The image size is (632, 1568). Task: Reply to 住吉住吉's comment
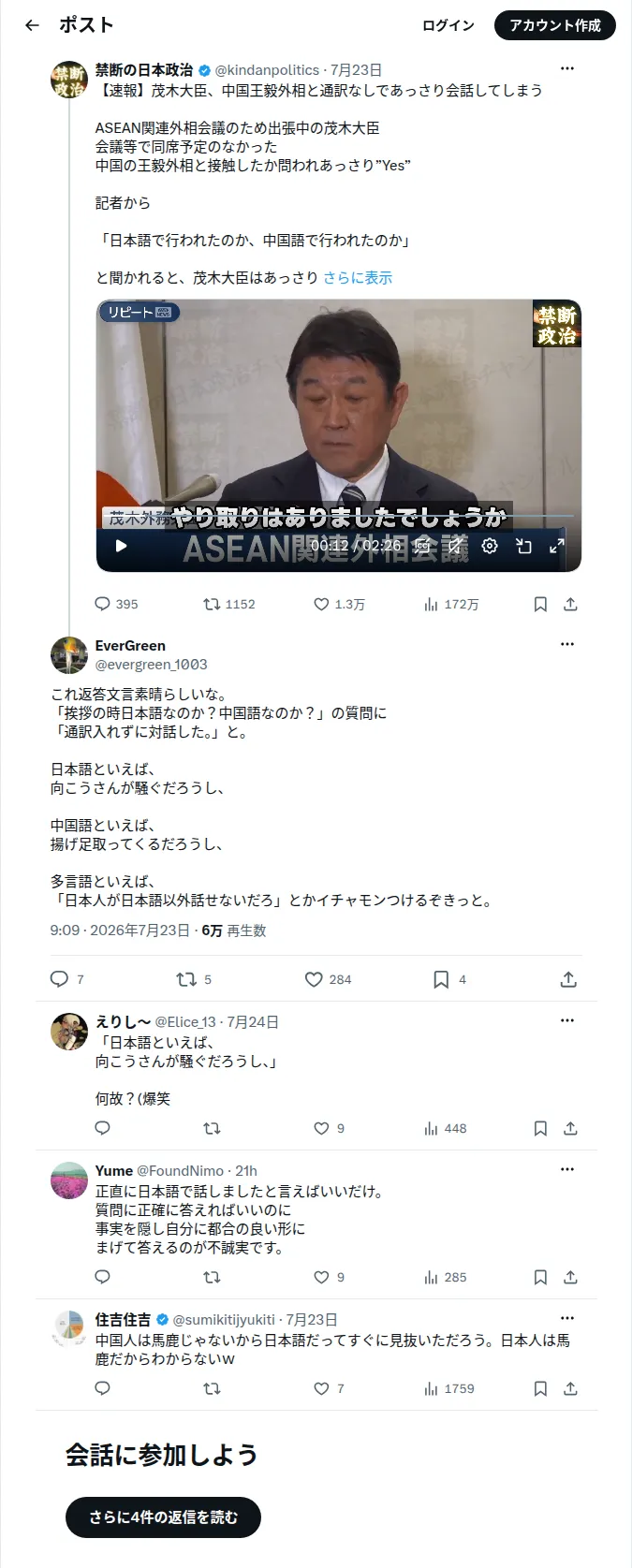(103, 1388)
